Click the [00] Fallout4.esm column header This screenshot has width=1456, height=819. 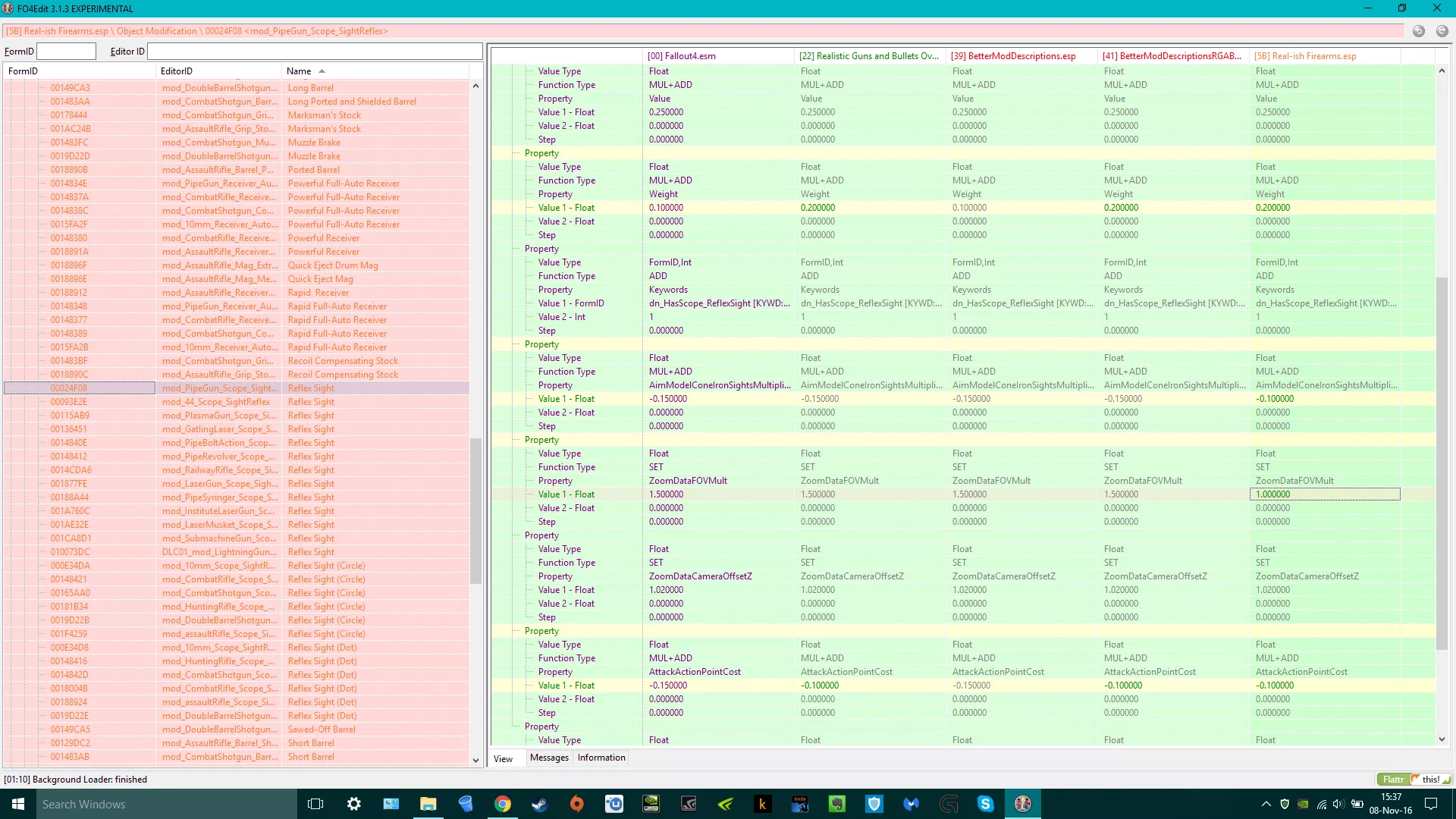(718, 56)
